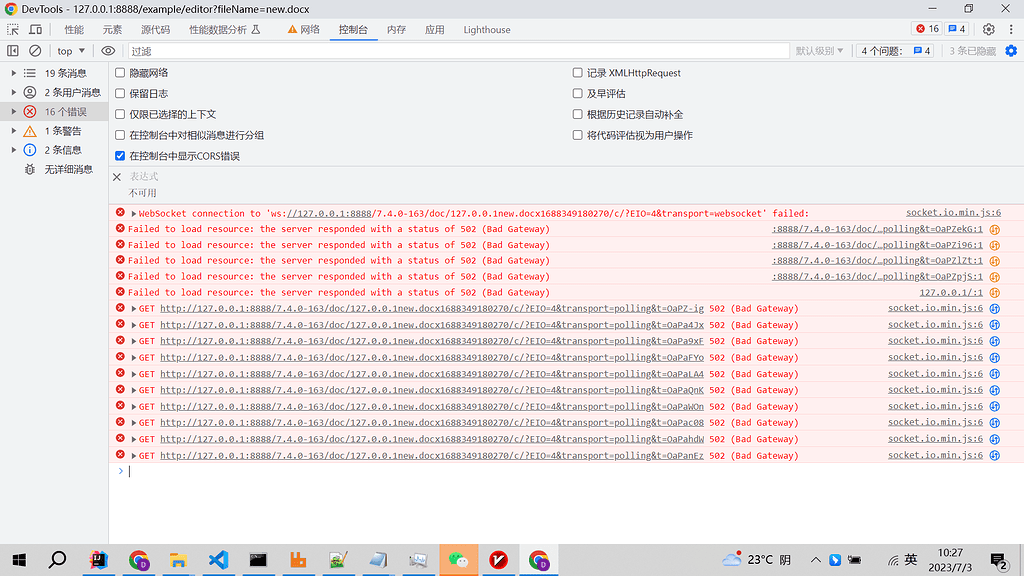1024x576 pixels.
Task: Enable the 保留日志 checkbox
Action: 122,94
